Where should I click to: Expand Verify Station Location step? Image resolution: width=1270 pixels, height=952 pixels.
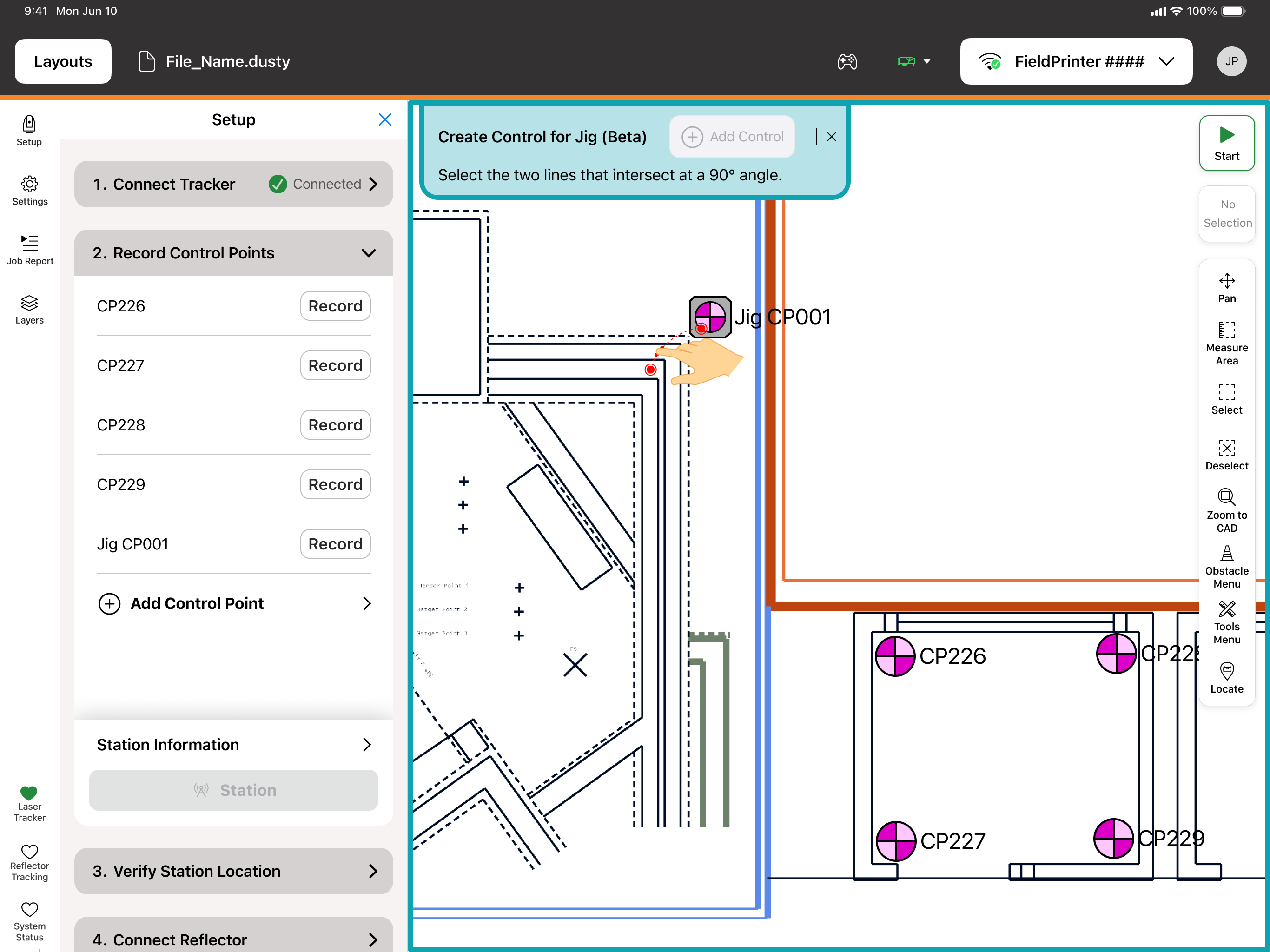[234, 871]
